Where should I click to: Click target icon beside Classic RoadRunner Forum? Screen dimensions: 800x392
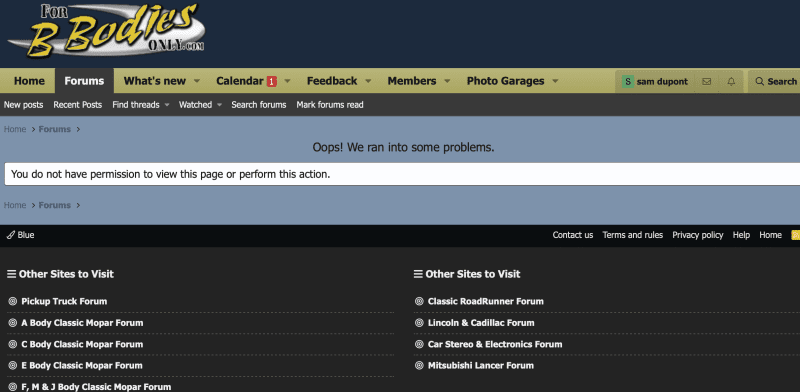tap(419, 301)
